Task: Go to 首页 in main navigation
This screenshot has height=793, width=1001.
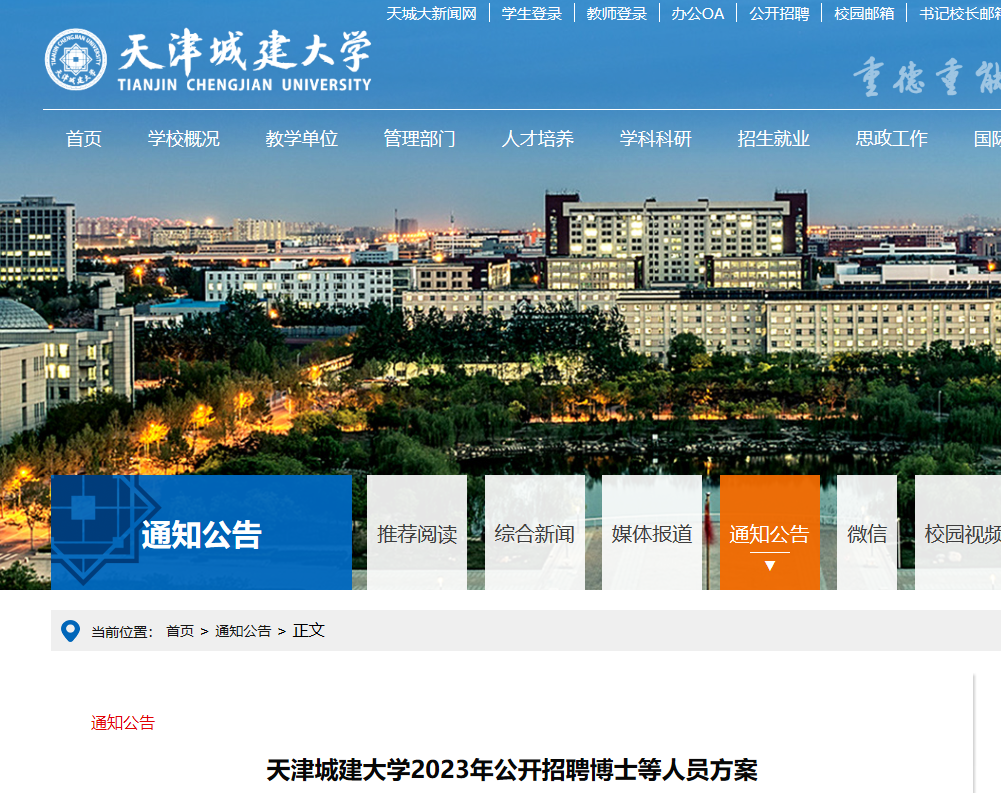Action: (84, 139)
